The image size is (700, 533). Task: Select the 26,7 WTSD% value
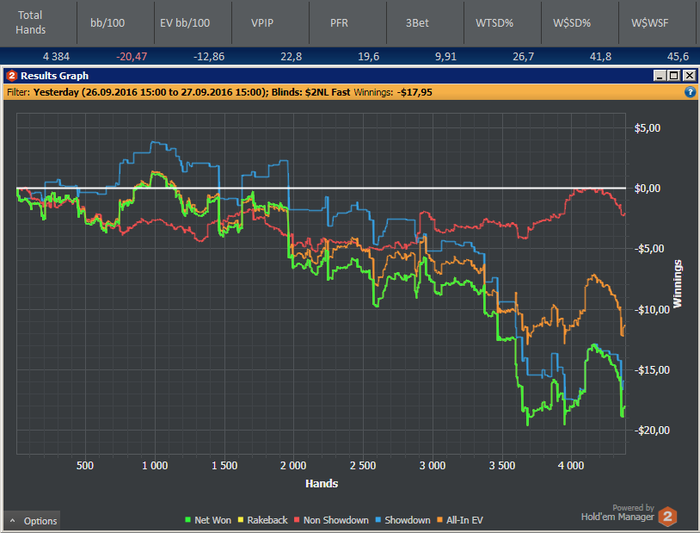pyautogui.click(x=523, y=57)
